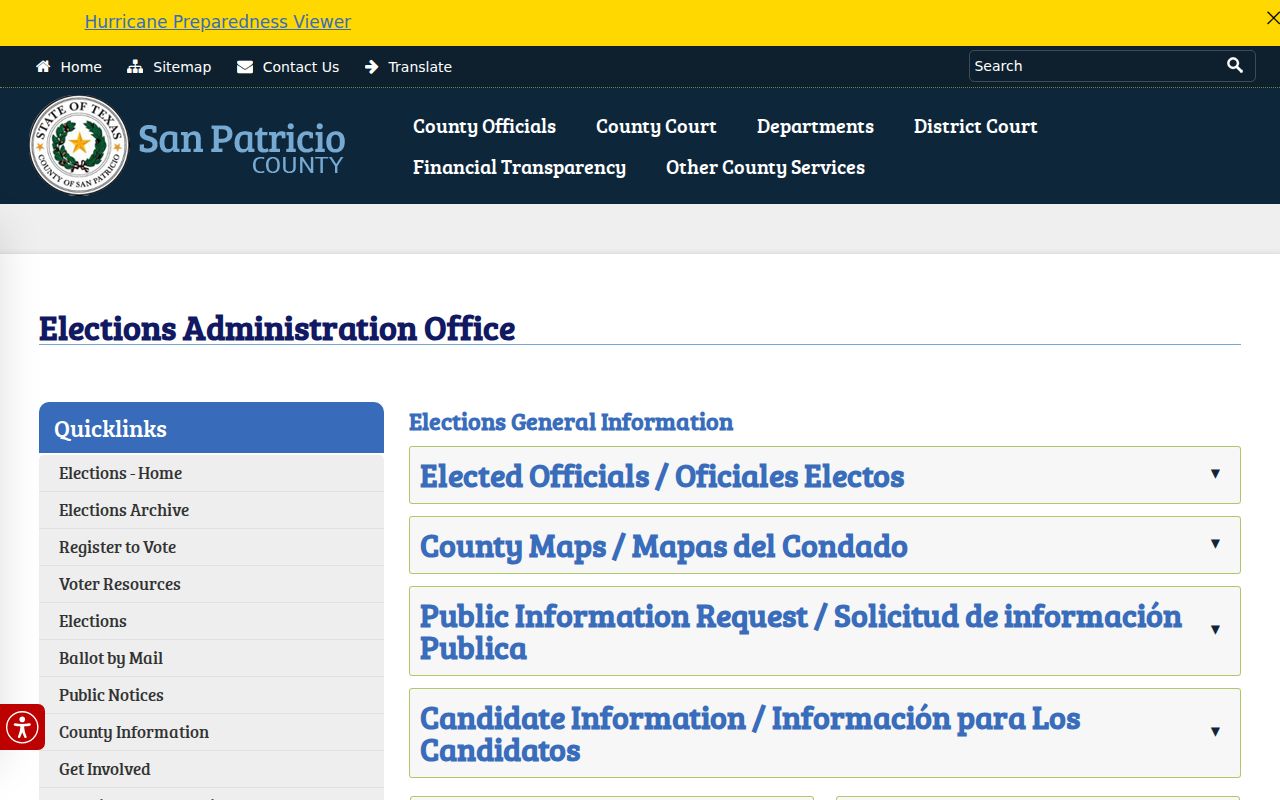Viewport: 1280px width, 800px height.
Task: Open the Other County Services menu
Action: 765,167
